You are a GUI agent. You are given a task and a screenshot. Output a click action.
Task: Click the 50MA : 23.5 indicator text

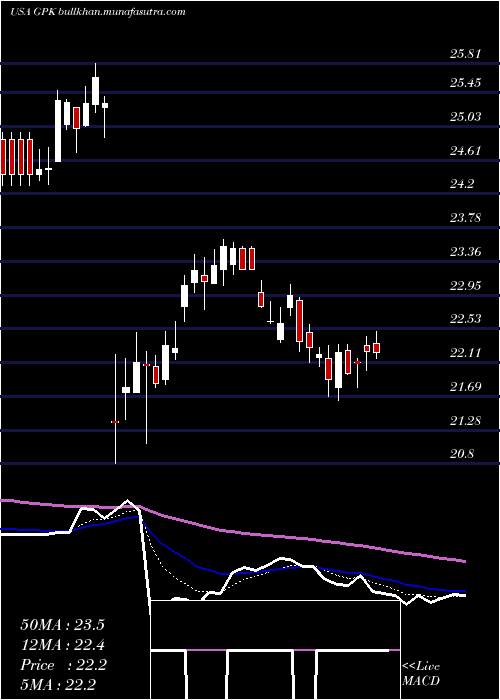point(62,625)
